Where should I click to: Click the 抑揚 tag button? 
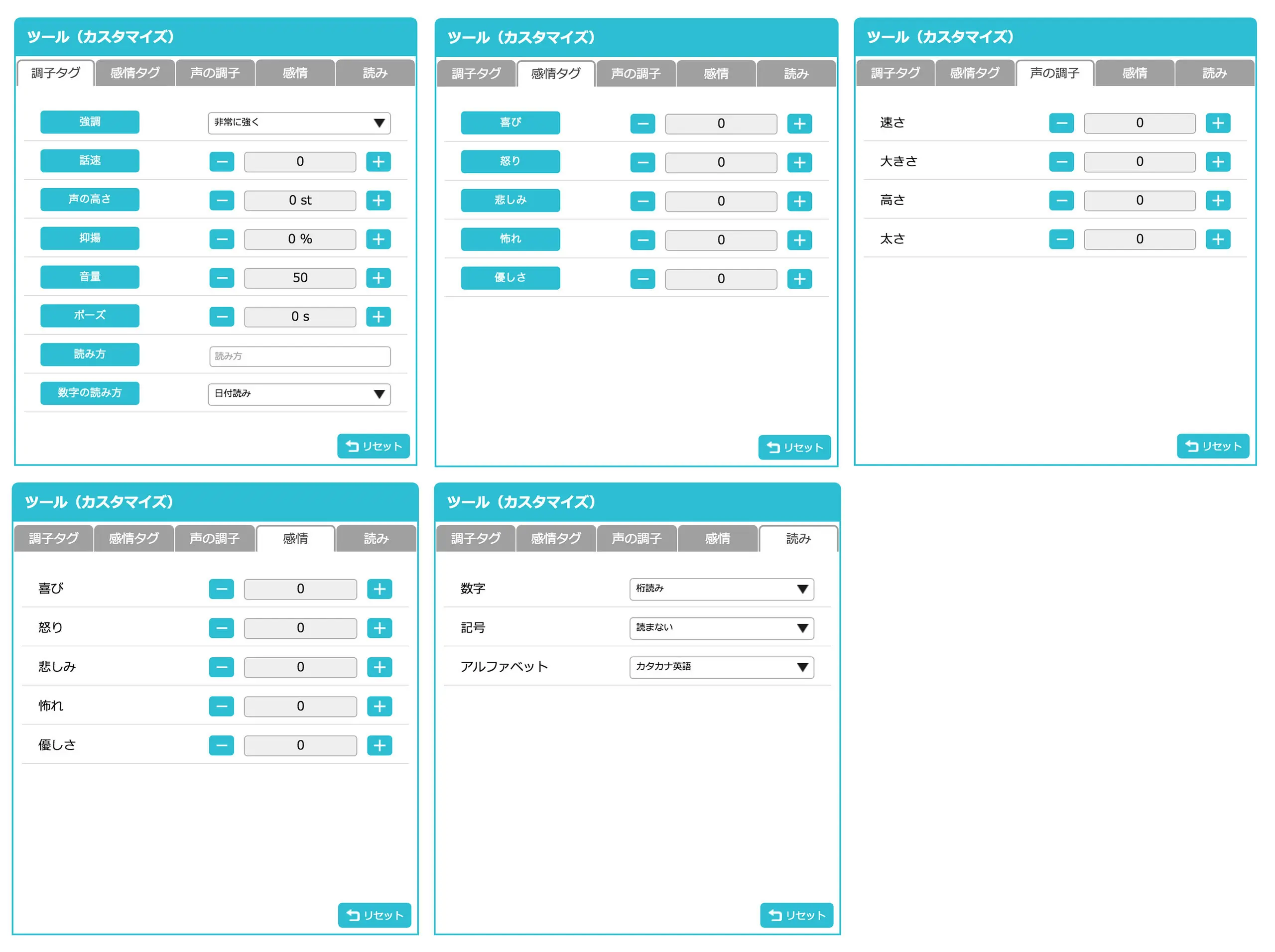click(90, 238)
